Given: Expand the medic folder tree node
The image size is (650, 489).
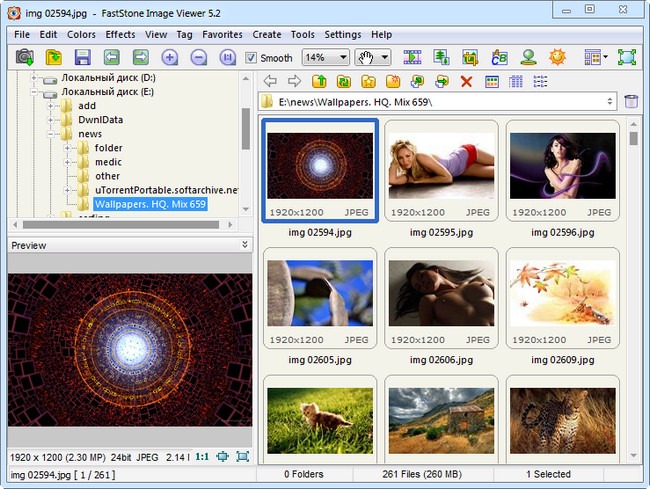Looking at the screenshot, I should point(68,163).
